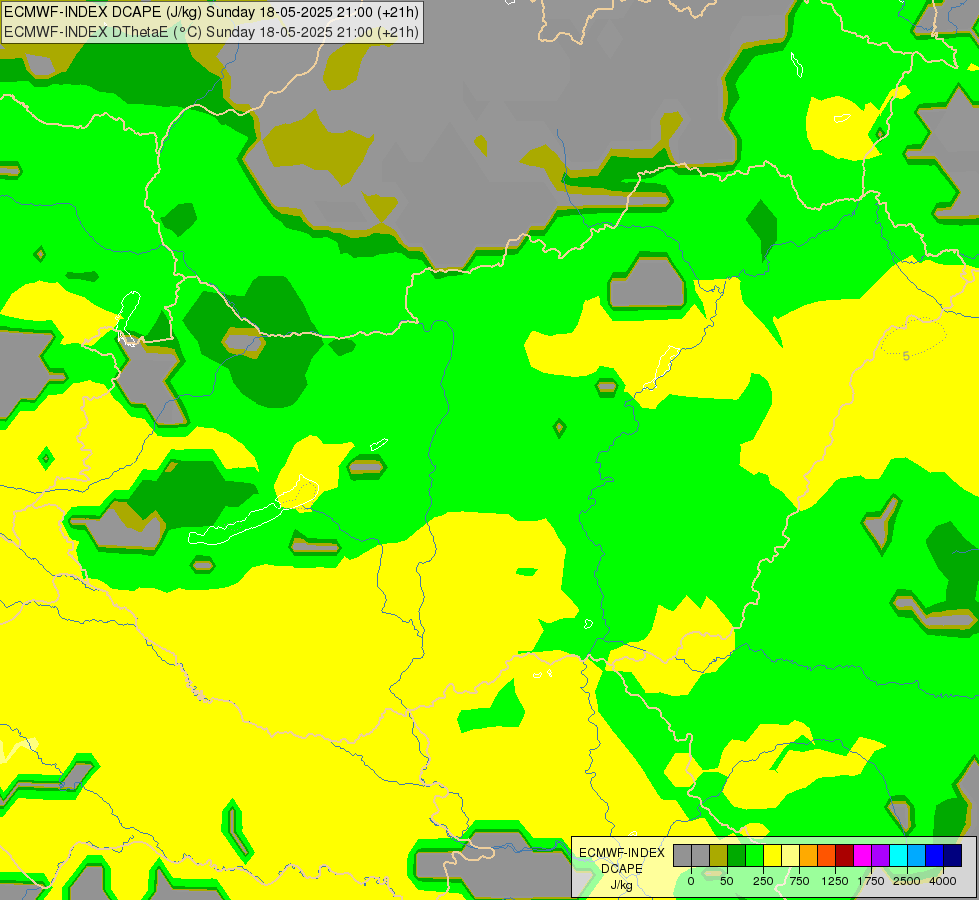The height and width of the screenshot is (900, 979).
Task: Click the legend unit J/kg
Action: pyautogui.click(x=622, y=885)
